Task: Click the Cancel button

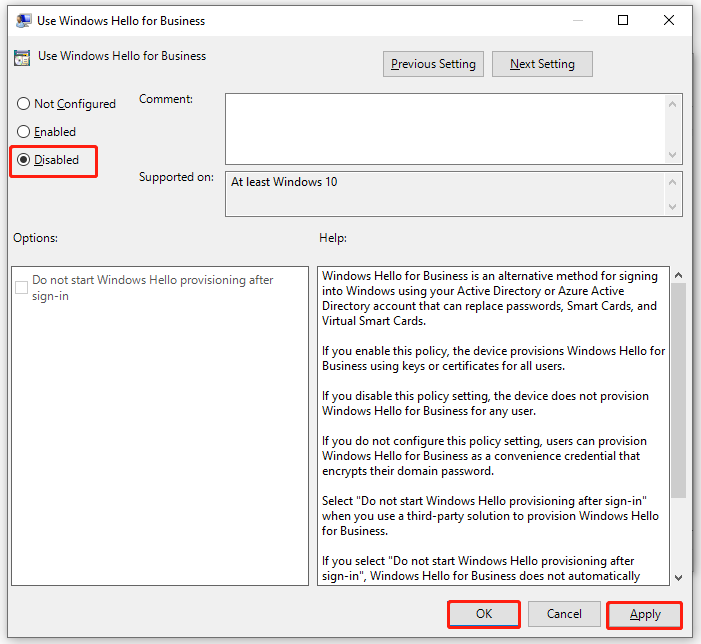Action: 564,614
